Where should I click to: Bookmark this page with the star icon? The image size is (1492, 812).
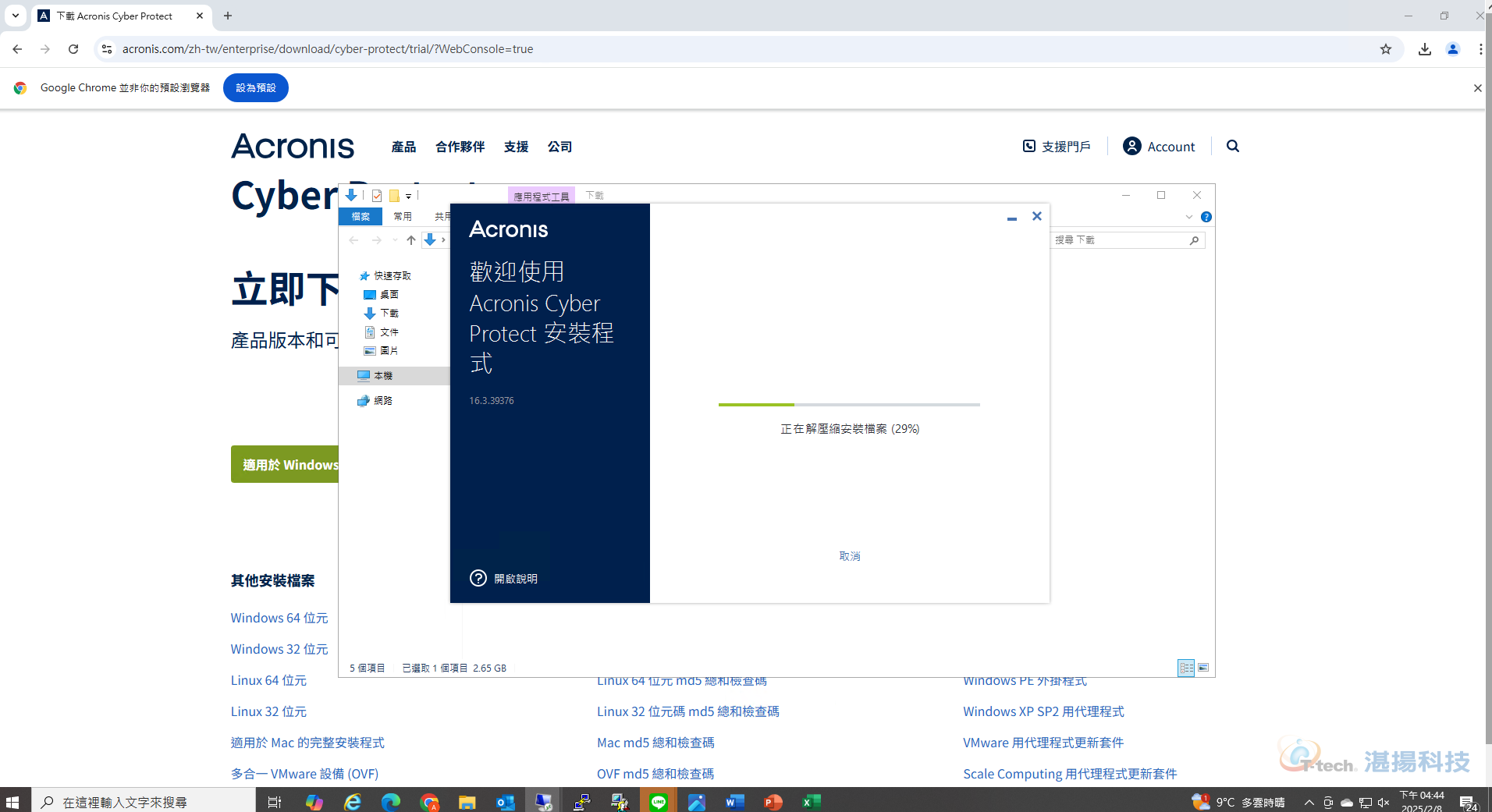(x=1386, y=49)
